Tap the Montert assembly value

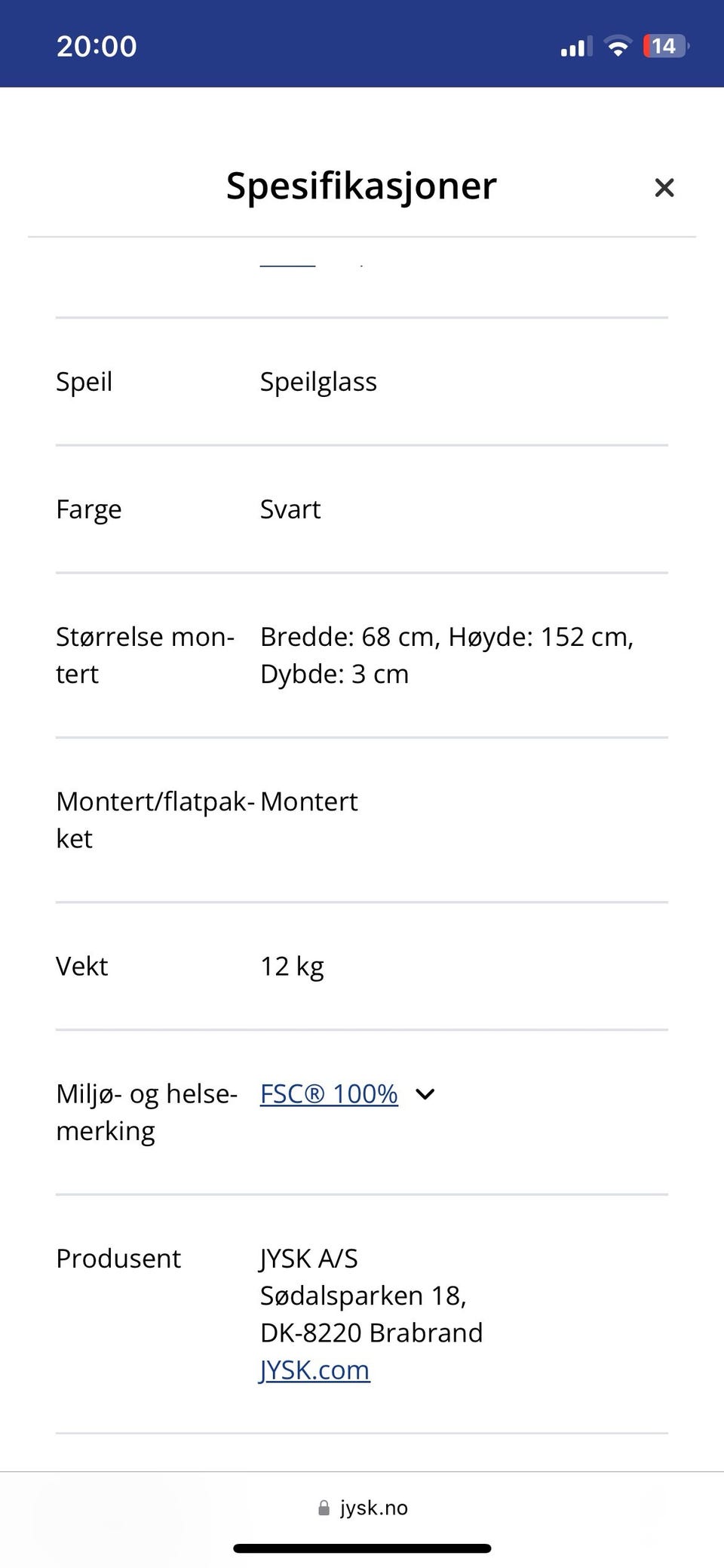tap(309, 801)
